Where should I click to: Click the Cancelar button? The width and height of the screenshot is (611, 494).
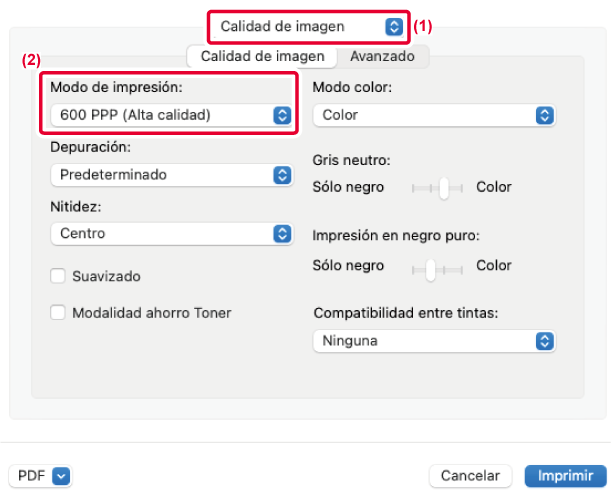[x=470, y=476]
